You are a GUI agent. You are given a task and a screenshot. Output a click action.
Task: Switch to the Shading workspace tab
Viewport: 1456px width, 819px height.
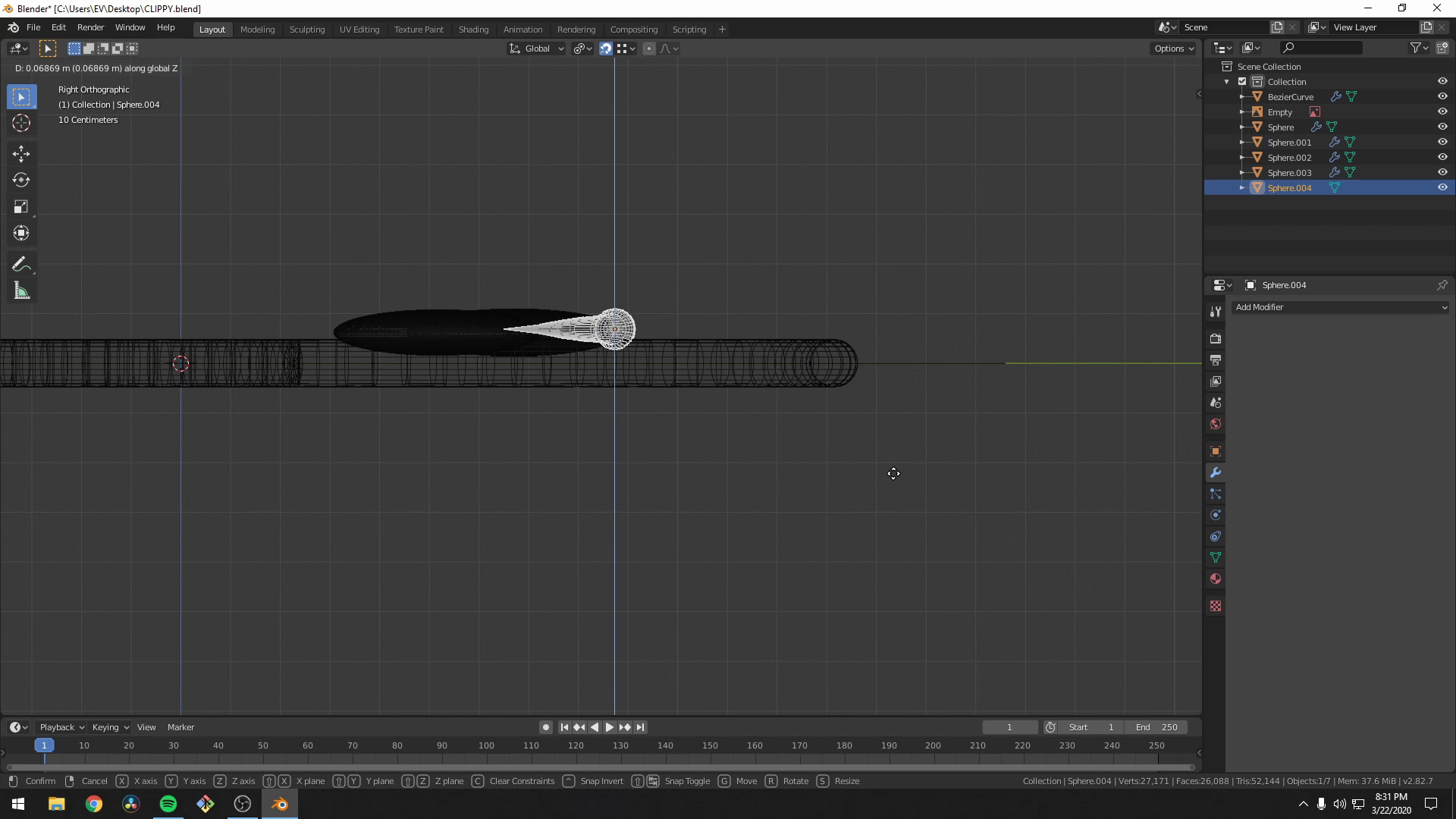coord(473,29)
